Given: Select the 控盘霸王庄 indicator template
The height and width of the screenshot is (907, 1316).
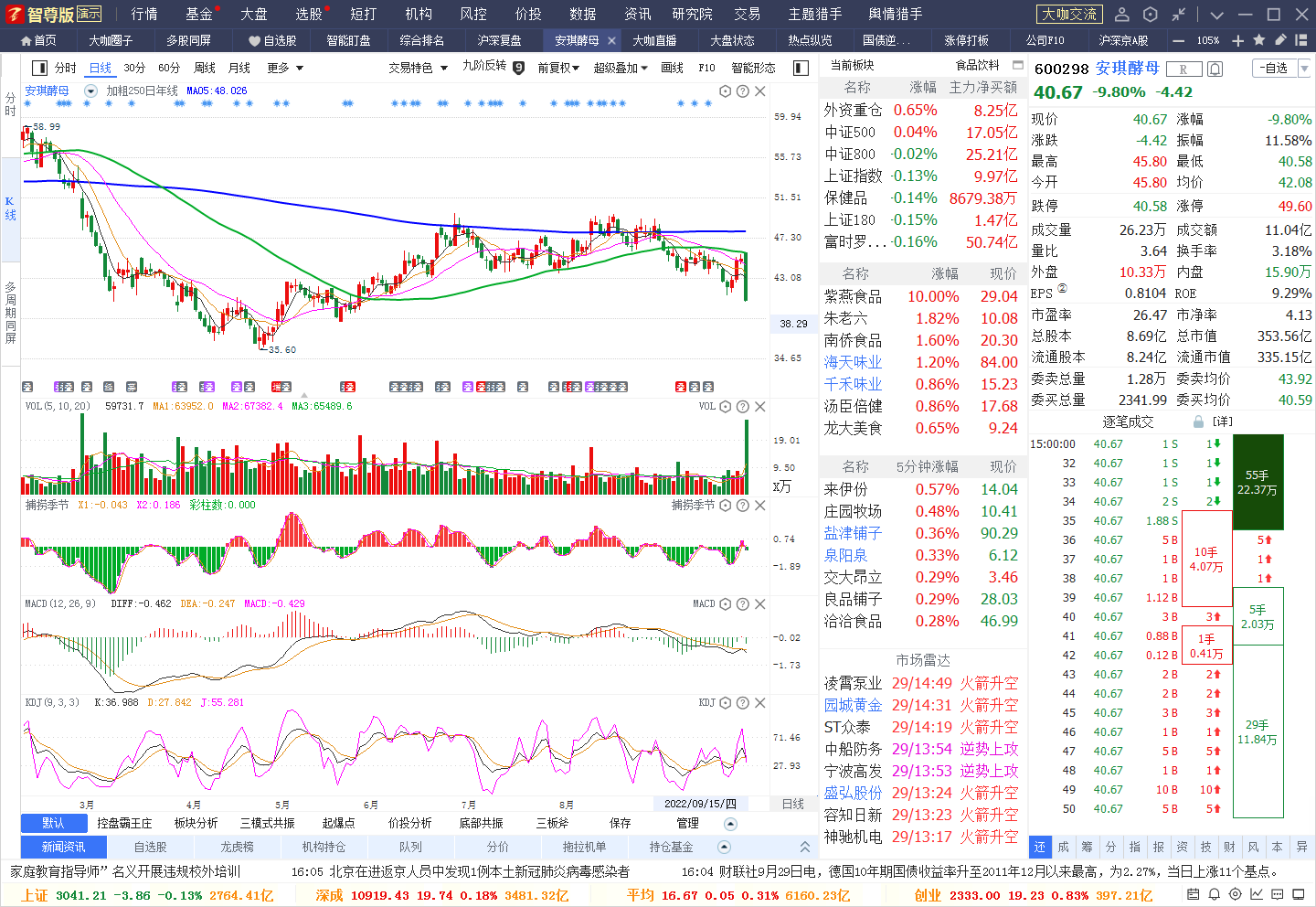Looking at the screenshot, I should (x=124, y=823).
